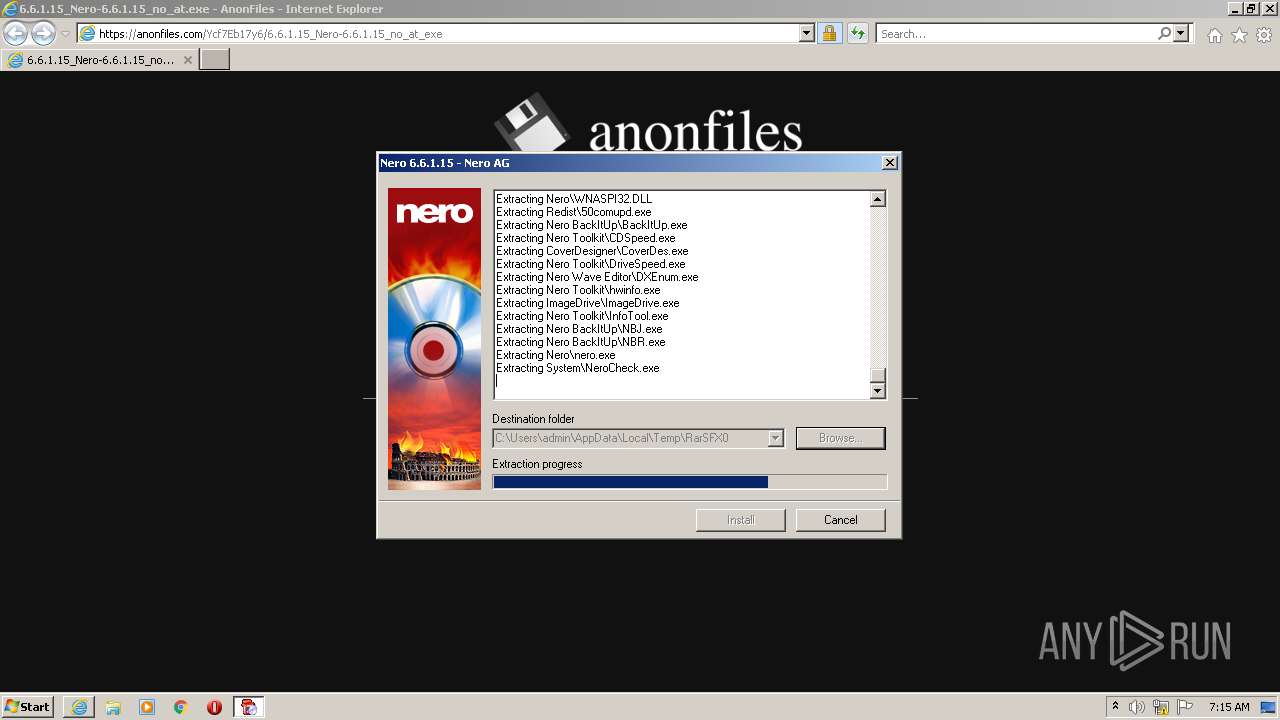
Task: Click the search magnifier icon
Action: pos(1164,33)
